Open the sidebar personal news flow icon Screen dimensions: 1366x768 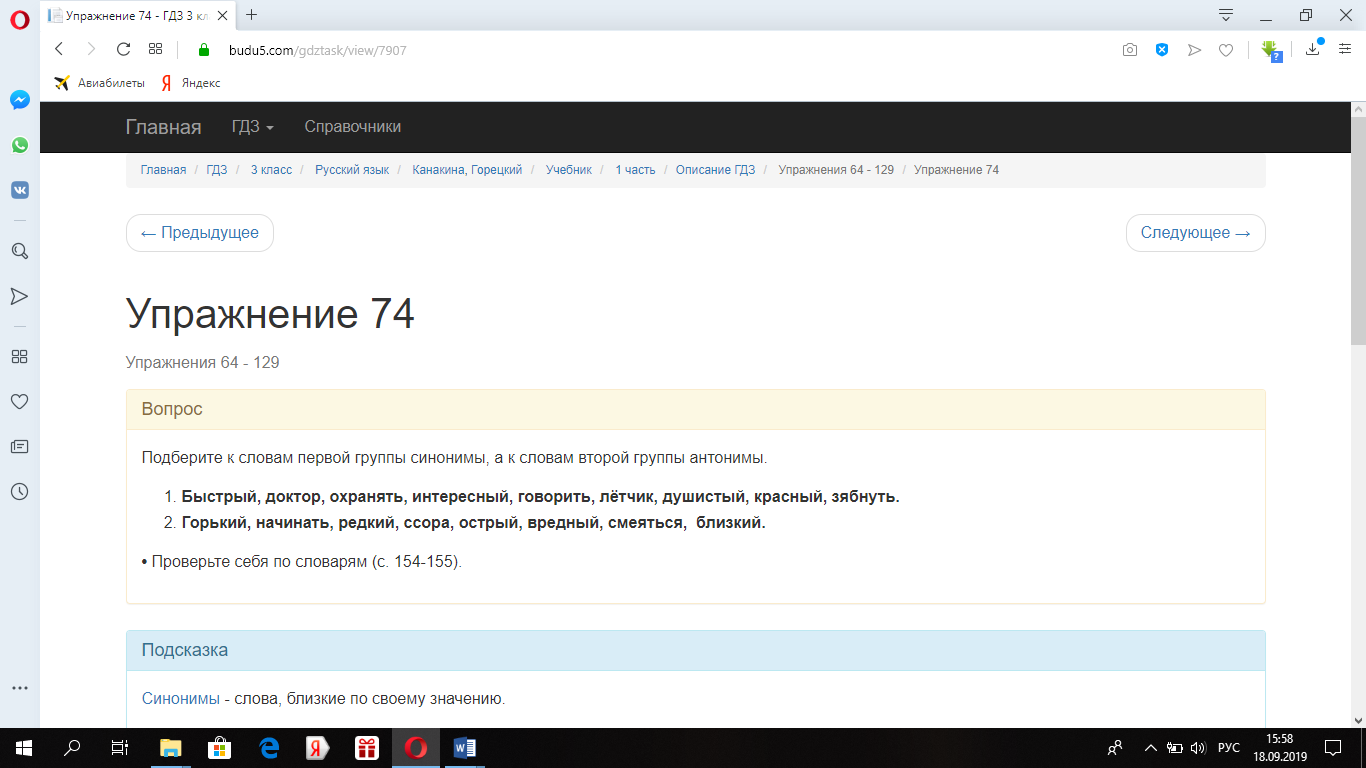click(x=19, y=296)
